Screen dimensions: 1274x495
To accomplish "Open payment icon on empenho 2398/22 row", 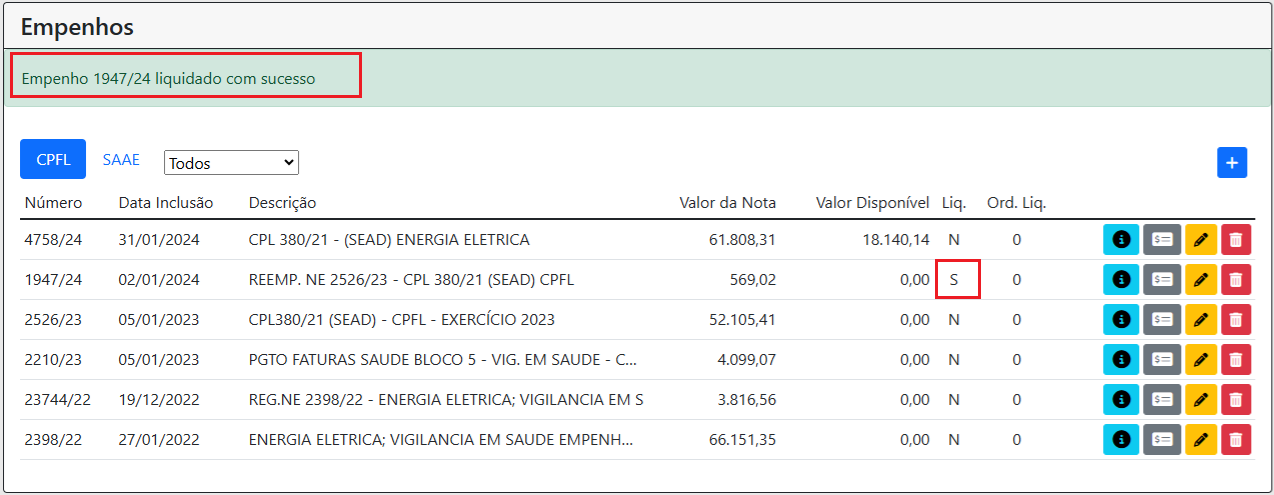I will [x=1162, y=440].
